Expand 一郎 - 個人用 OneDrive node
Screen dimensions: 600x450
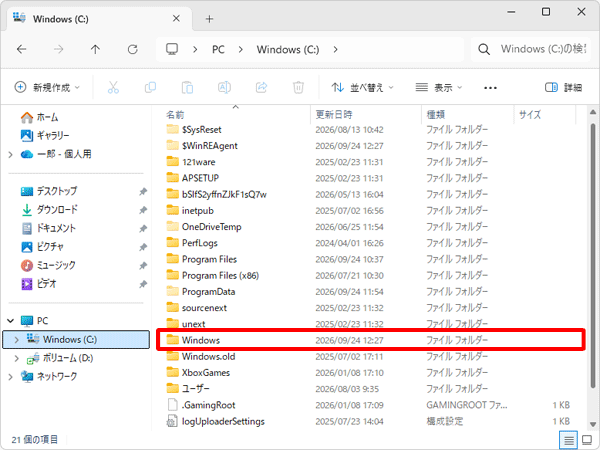coord(11,155)
